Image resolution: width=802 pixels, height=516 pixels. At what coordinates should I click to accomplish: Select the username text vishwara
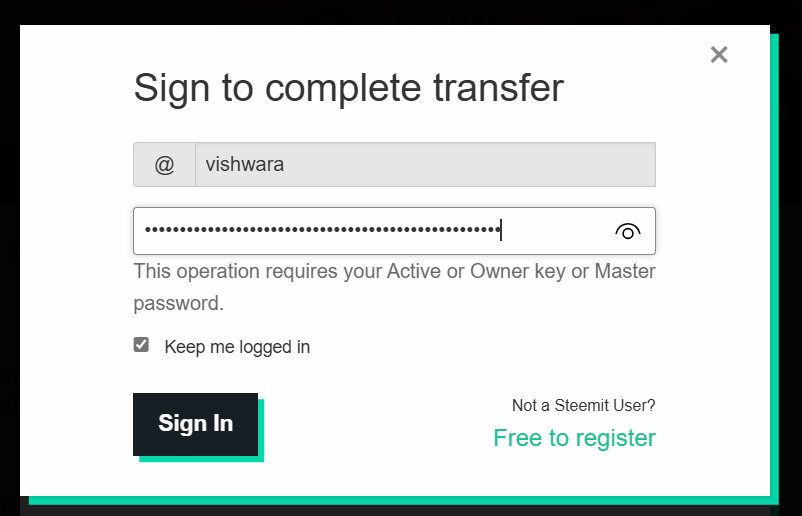pos(244,165)
